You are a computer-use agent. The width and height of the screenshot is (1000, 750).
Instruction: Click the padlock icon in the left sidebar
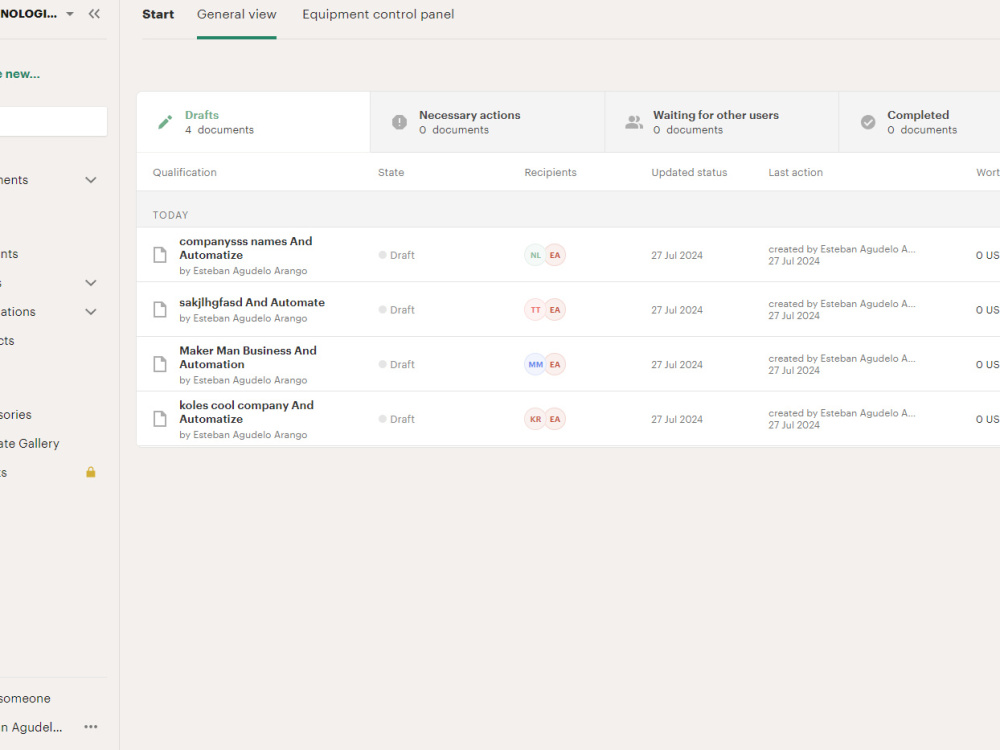(x=90, y=471)
